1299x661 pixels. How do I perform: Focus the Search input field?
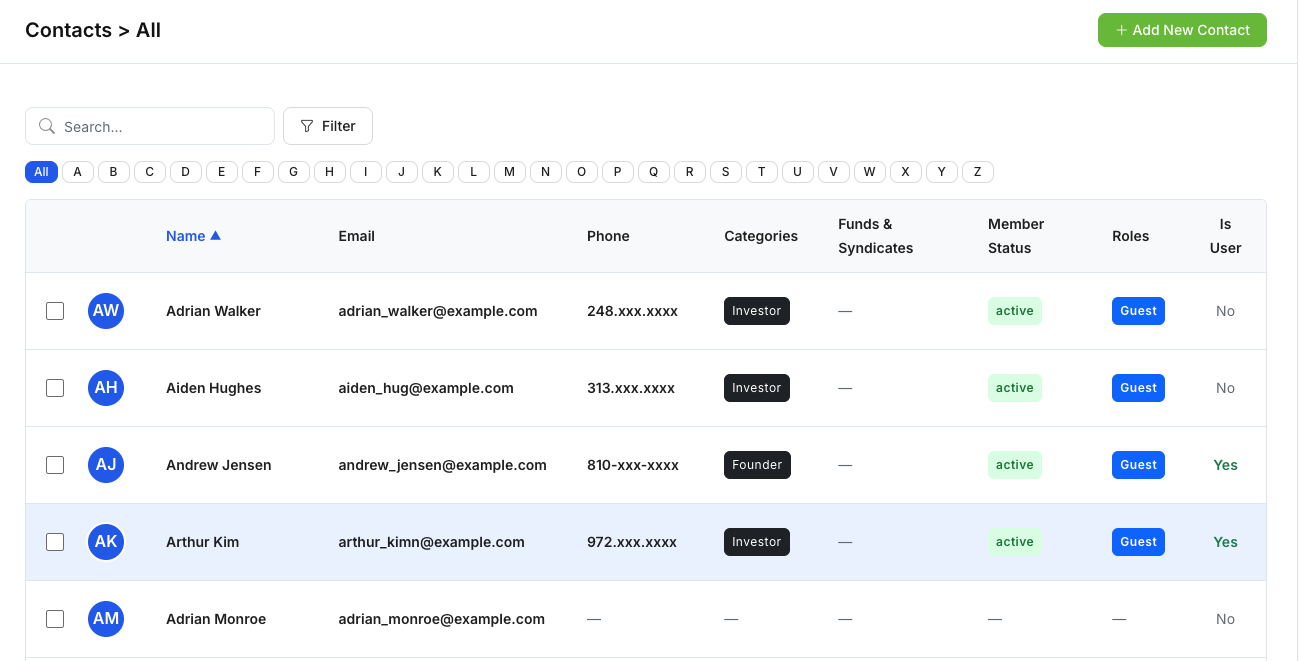pyautogui.click(x=160, y=127)
